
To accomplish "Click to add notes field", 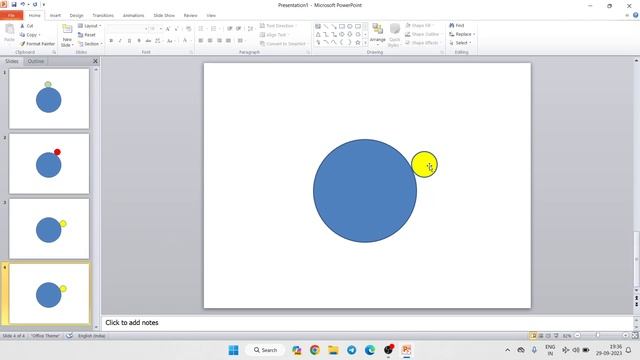I will tap(367, 322).
